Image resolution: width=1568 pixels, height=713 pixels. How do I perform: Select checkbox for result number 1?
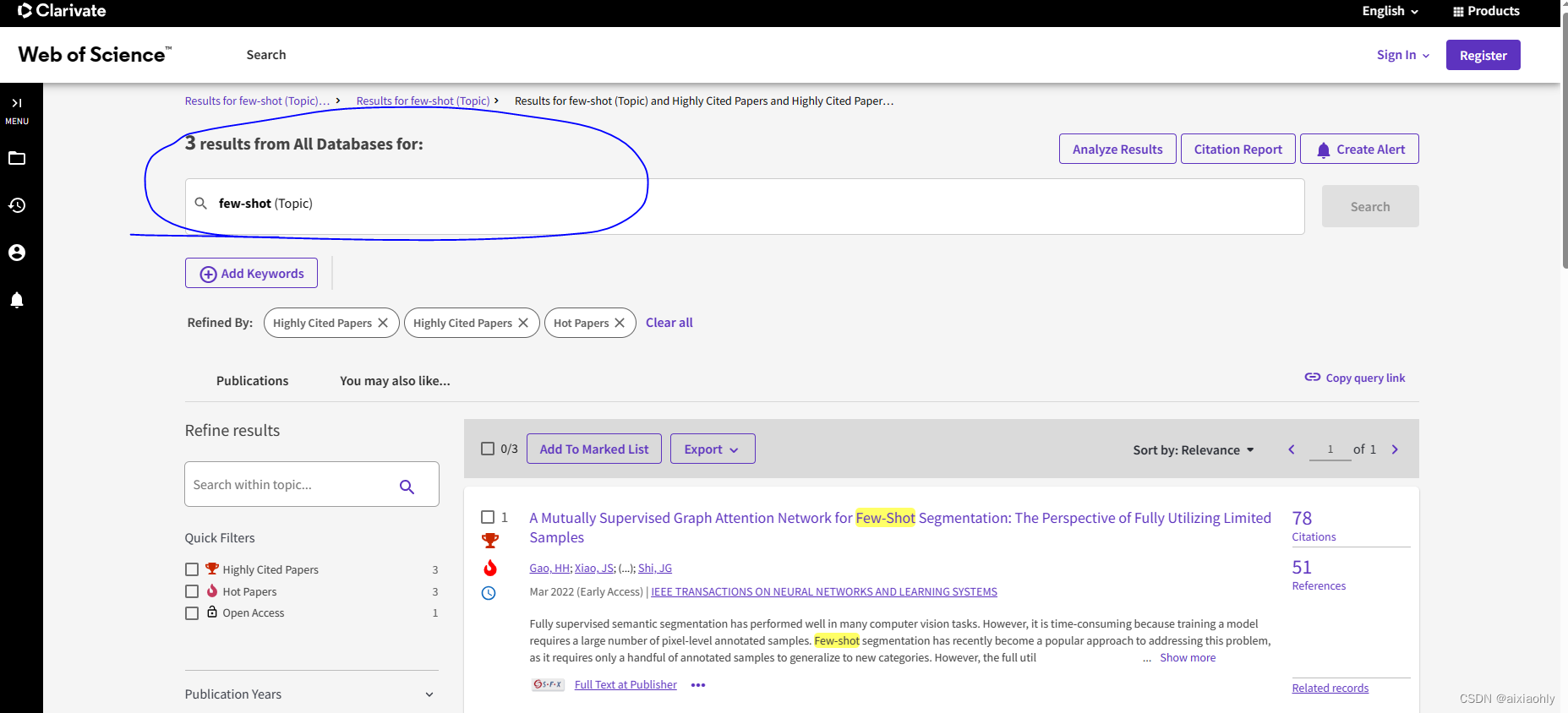click(488, 517)
